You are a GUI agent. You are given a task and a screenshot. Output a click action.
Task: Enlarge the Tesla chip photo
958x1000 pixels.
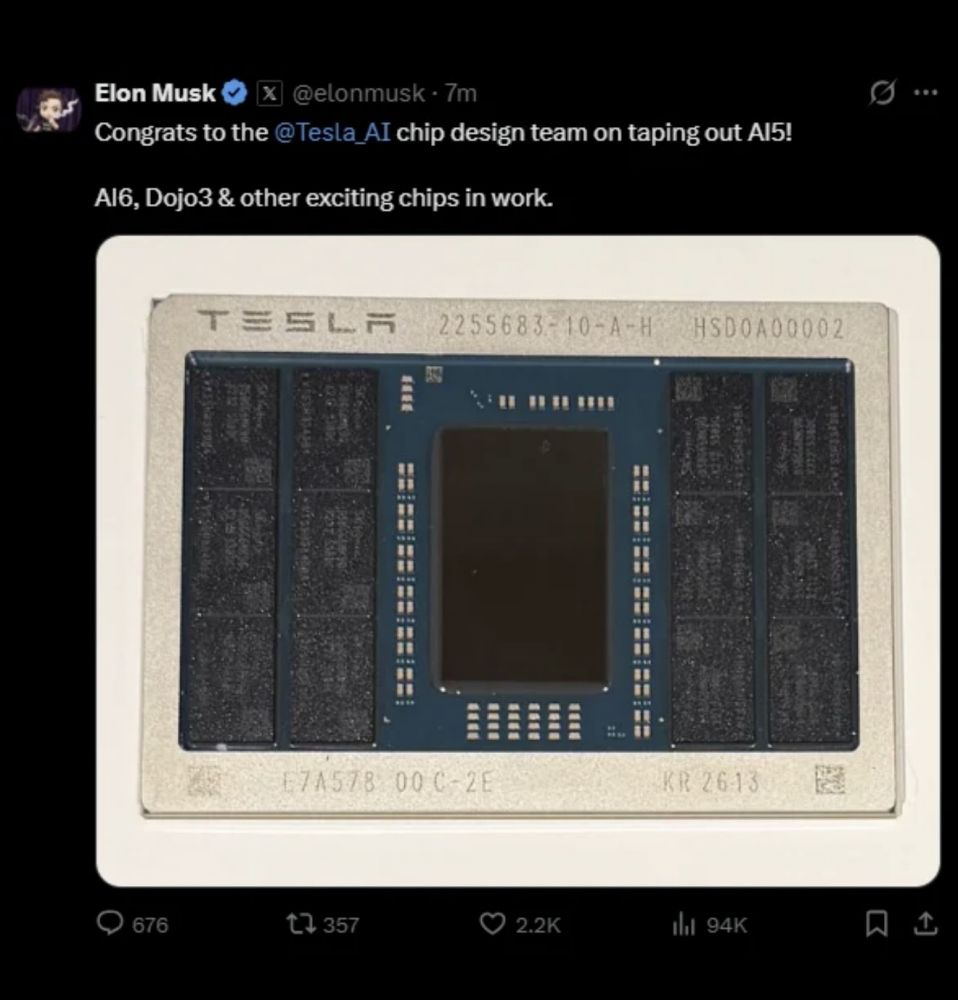coord(517,560)
